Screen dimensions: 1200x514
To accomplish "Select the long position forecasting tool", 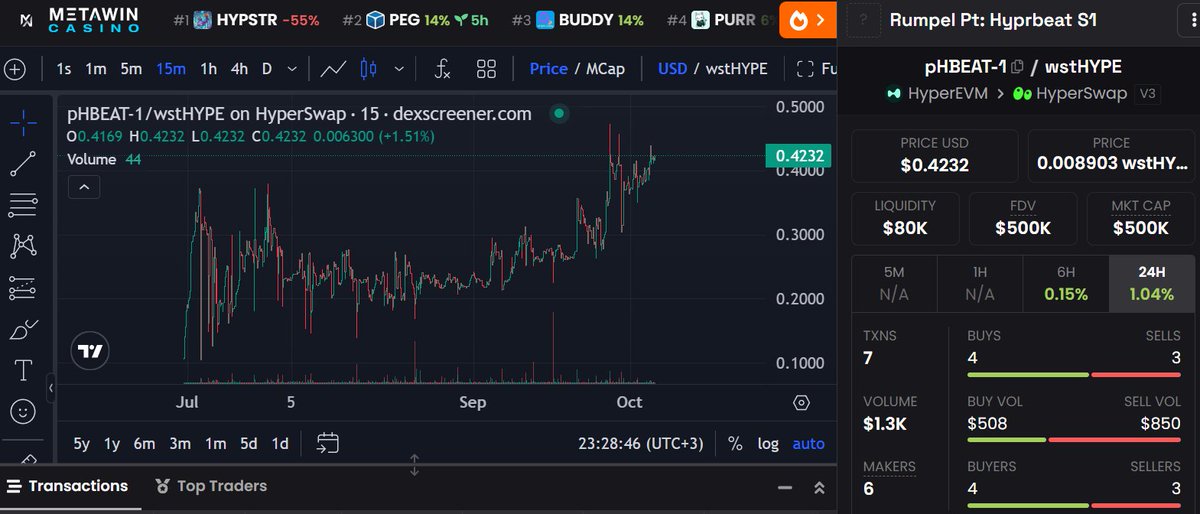I will (x=23, y=288).
